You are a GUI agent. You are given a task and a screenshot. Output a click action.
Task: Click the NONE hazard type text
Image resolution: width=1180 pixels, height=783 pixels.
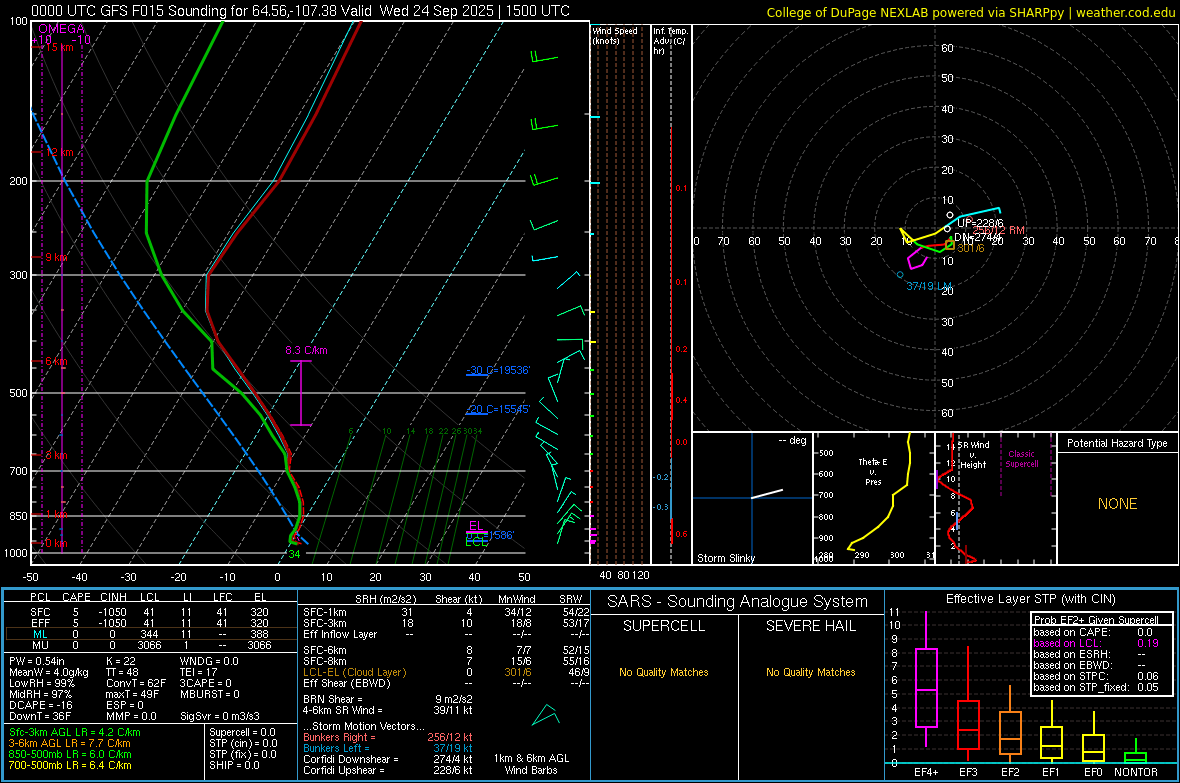point(1117,504)
